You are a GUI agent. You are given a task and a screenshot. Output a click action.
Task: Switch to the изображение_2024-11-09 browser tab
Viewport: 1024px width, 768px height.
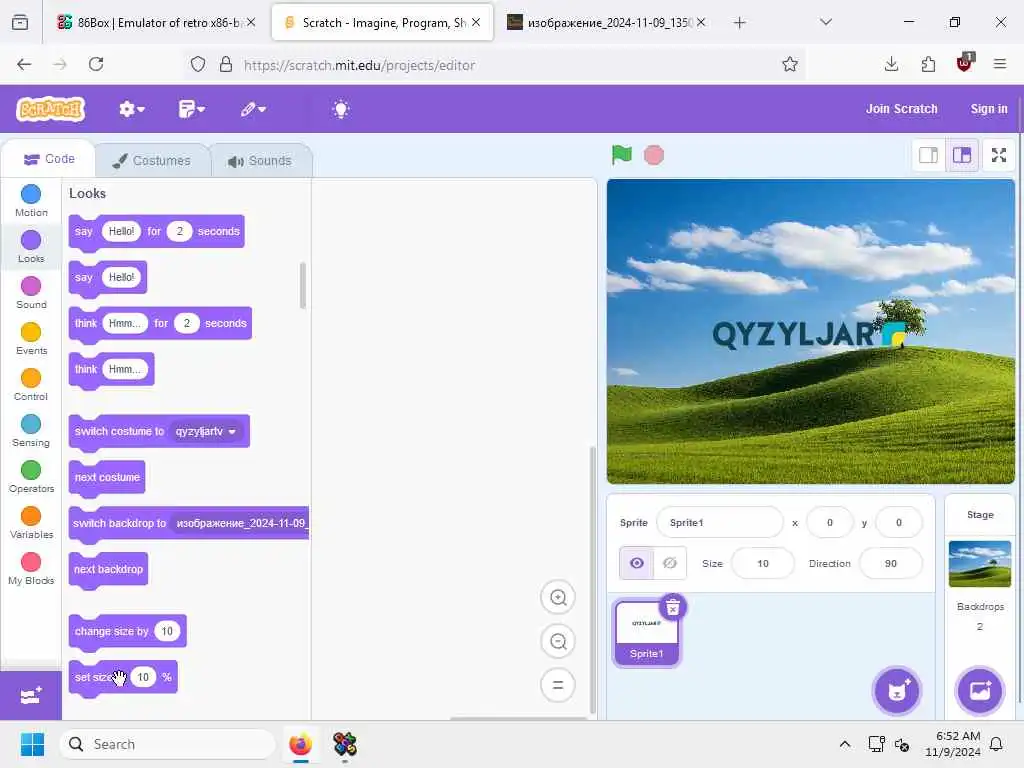tap(607, 23)
